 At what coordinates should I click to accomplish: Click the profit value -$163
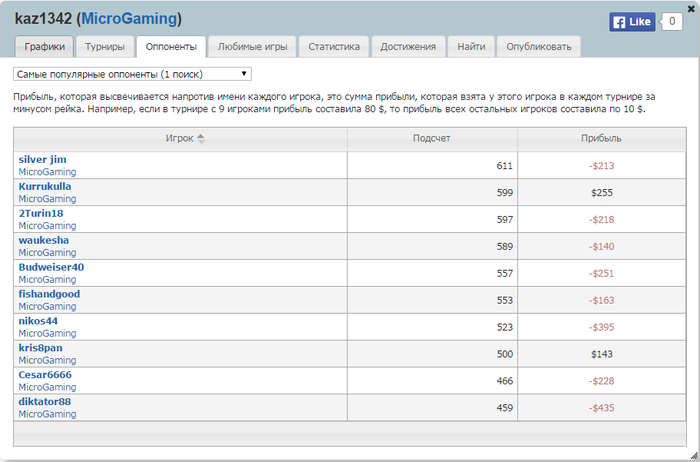pyautogui.click(x=601, y=300)
